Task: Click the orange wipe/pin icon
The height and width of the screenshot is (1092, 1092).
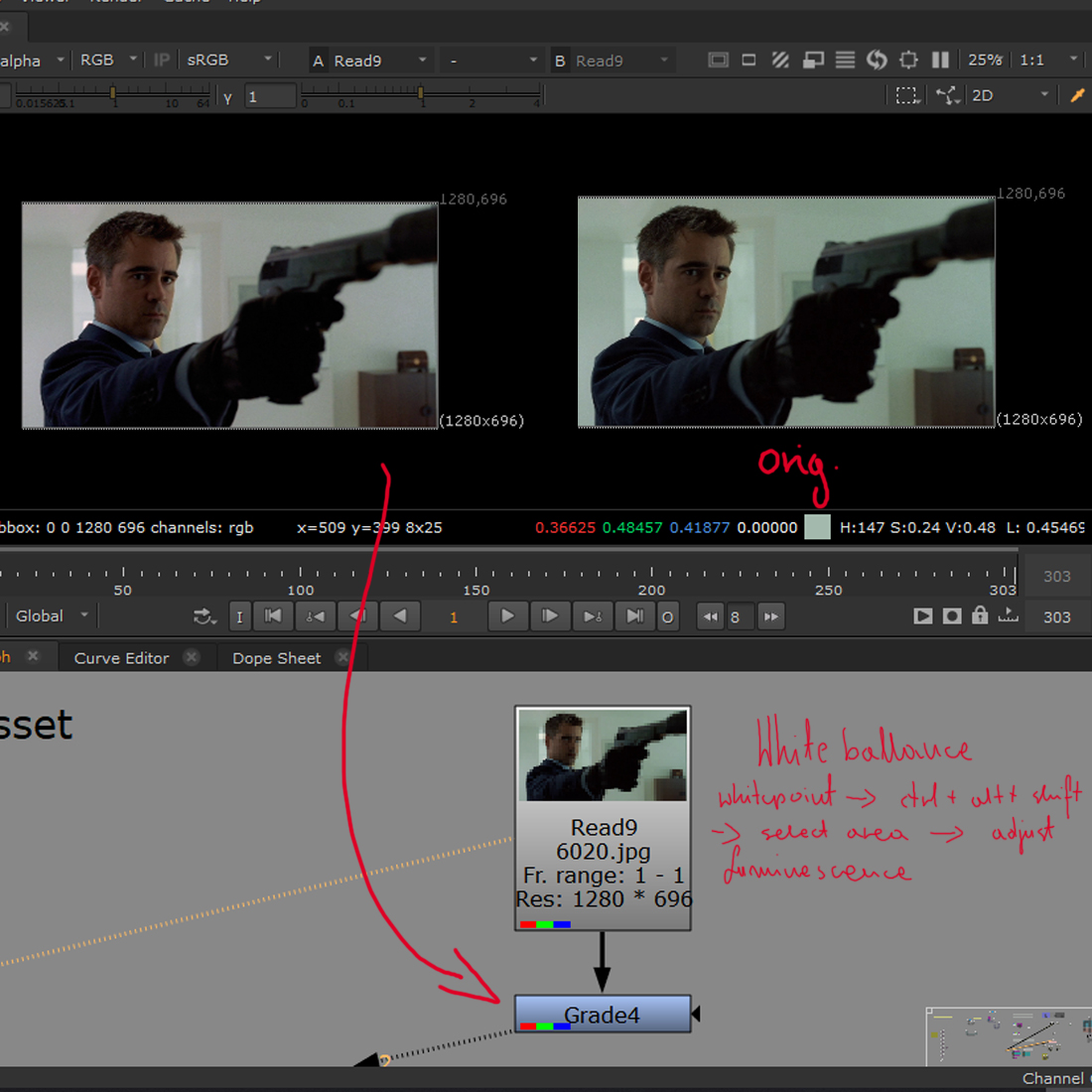Action: [1077, 95]
